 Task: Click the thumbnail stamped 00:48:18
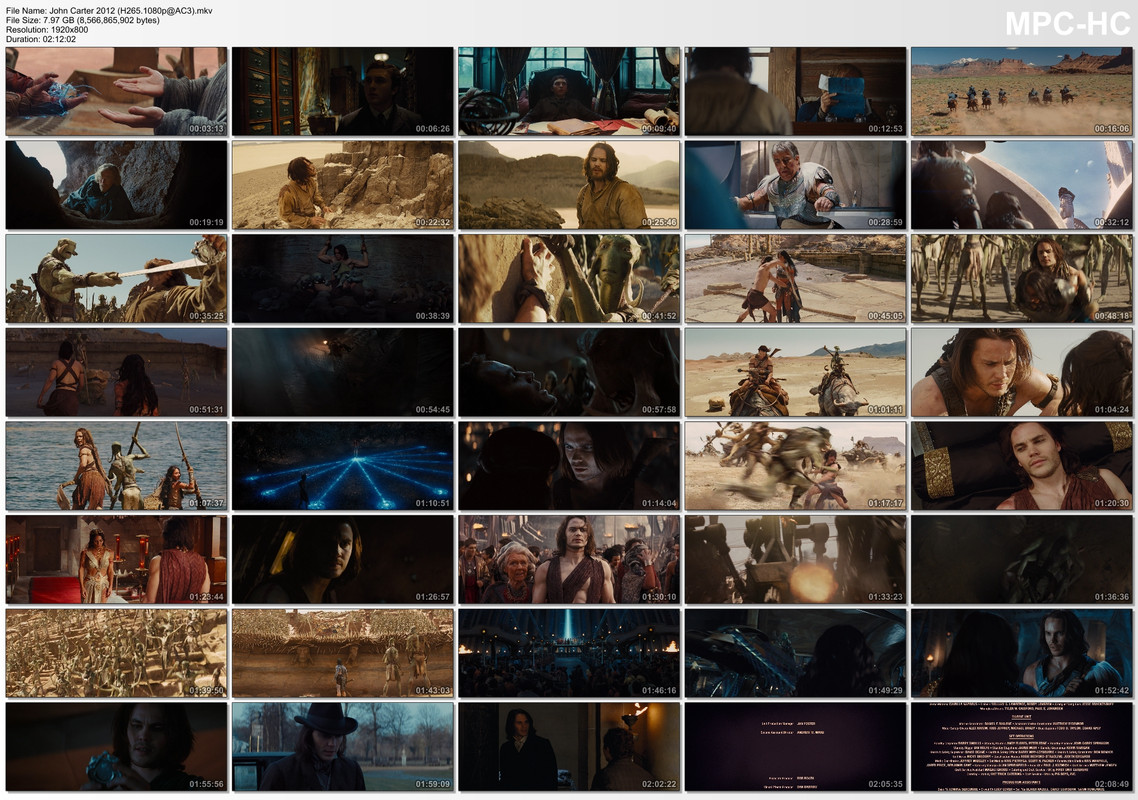[1022, 279]
